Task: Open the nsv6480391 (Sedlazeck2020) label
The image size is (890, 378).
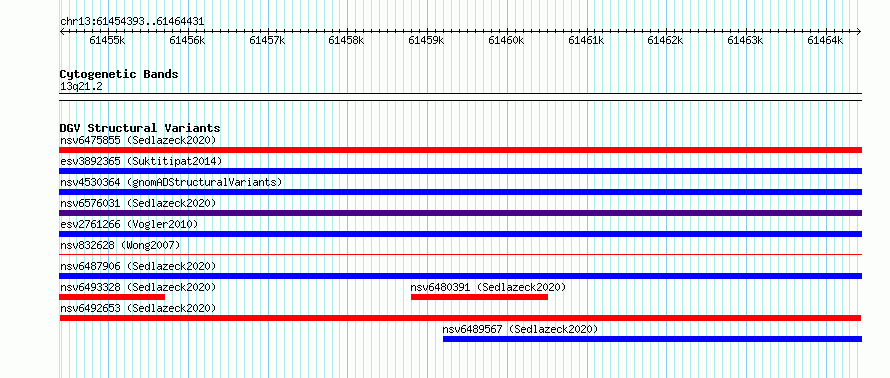Action: (x=488, y=287)
